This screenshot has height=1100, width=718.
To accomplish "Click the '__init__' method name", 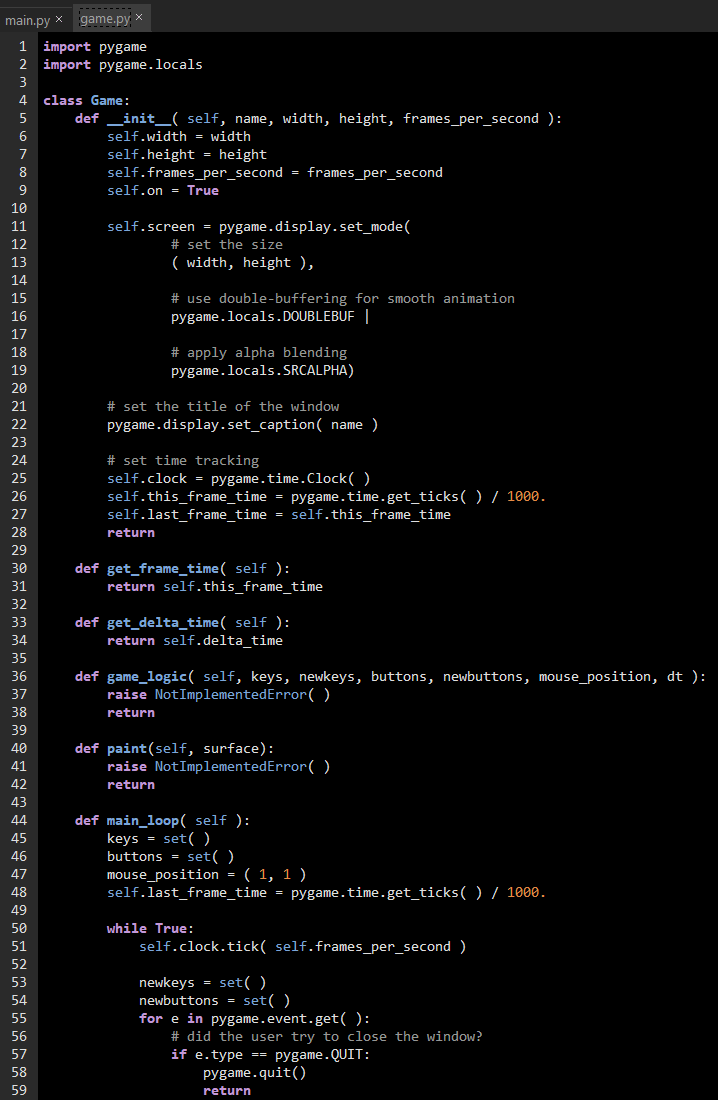I will pos(139,119).
